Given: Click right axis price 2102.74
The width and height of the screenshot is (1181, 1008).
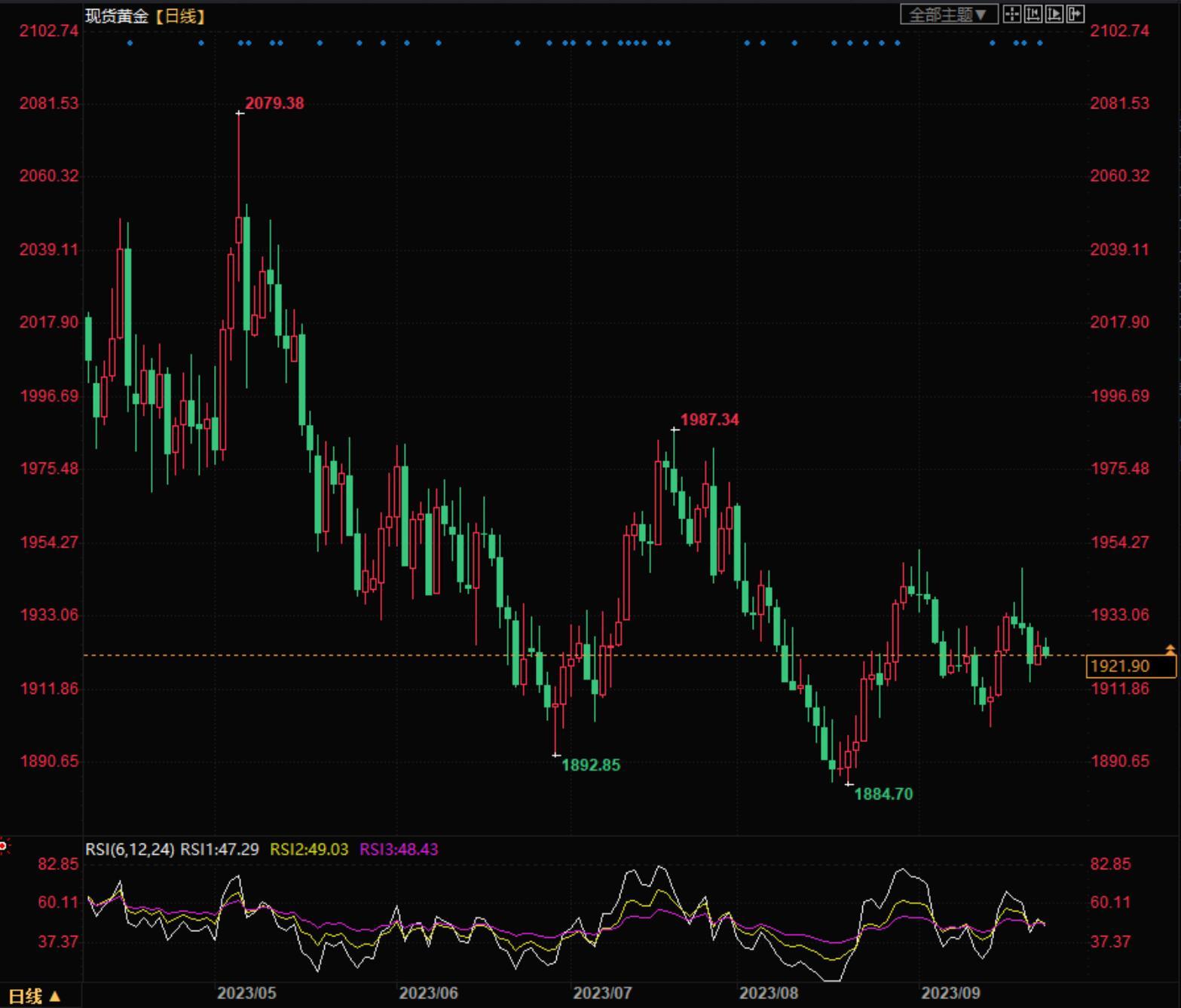Looking at the screenshot, I should (1120, 31).
